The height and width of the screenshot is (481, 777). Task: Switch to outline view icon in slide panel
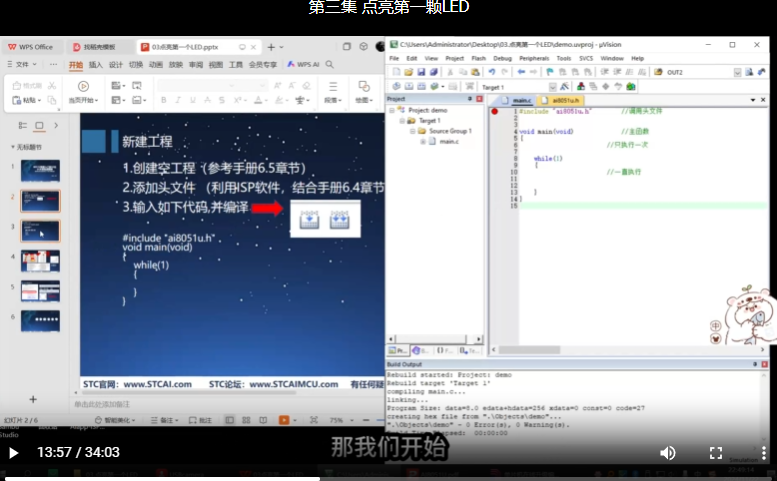[22, 126]
